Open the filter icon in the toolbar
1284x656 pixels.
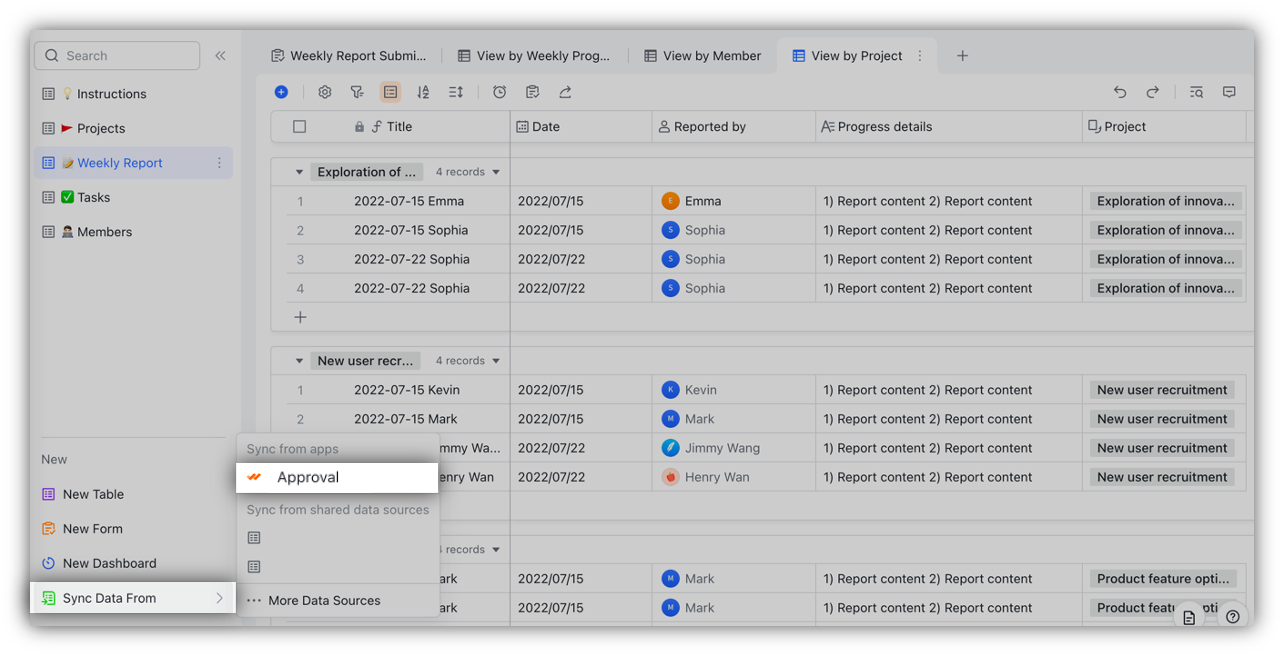356,91
